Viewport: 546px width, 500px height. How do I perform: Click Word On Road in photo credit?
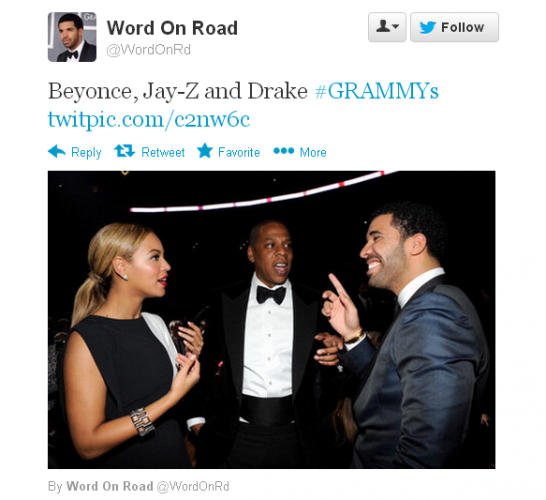tap(110, 486)
